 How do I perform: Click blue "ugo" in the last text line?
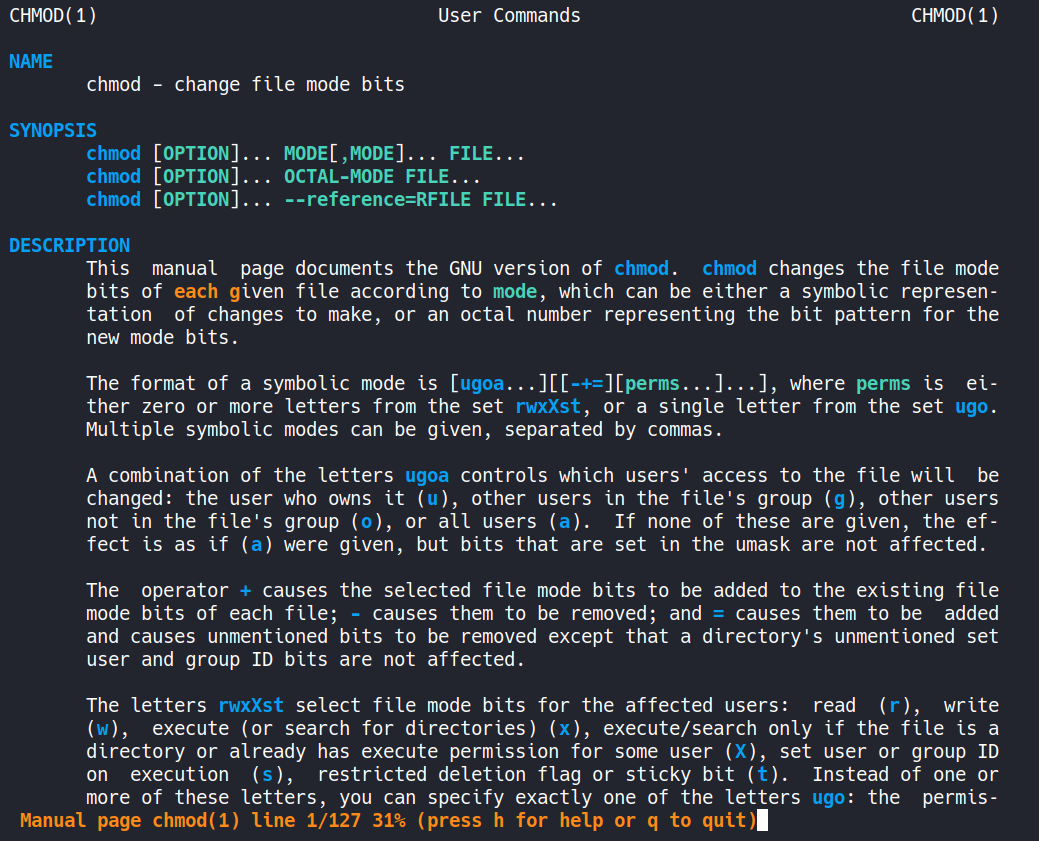click(x=828, y=797)
